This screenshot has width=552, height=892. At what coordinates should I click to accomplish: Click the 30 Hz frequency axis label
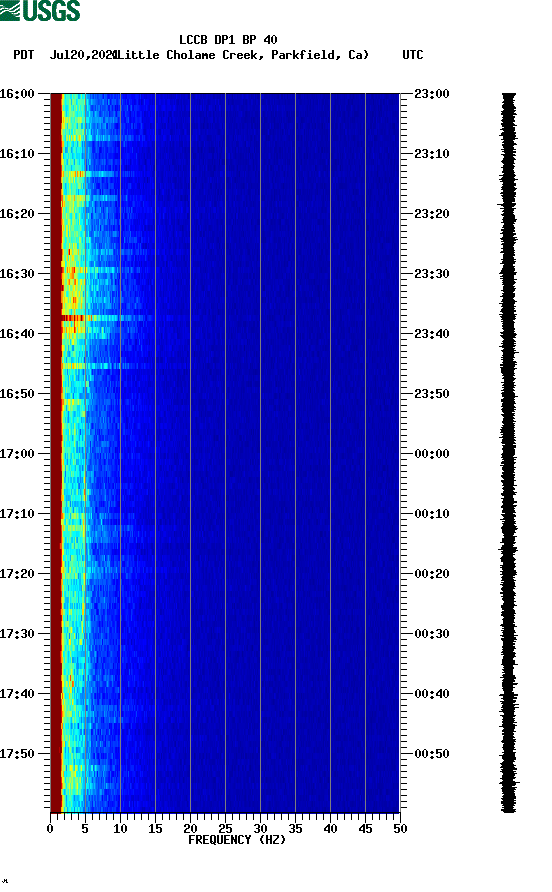click(x=261, y=829)
